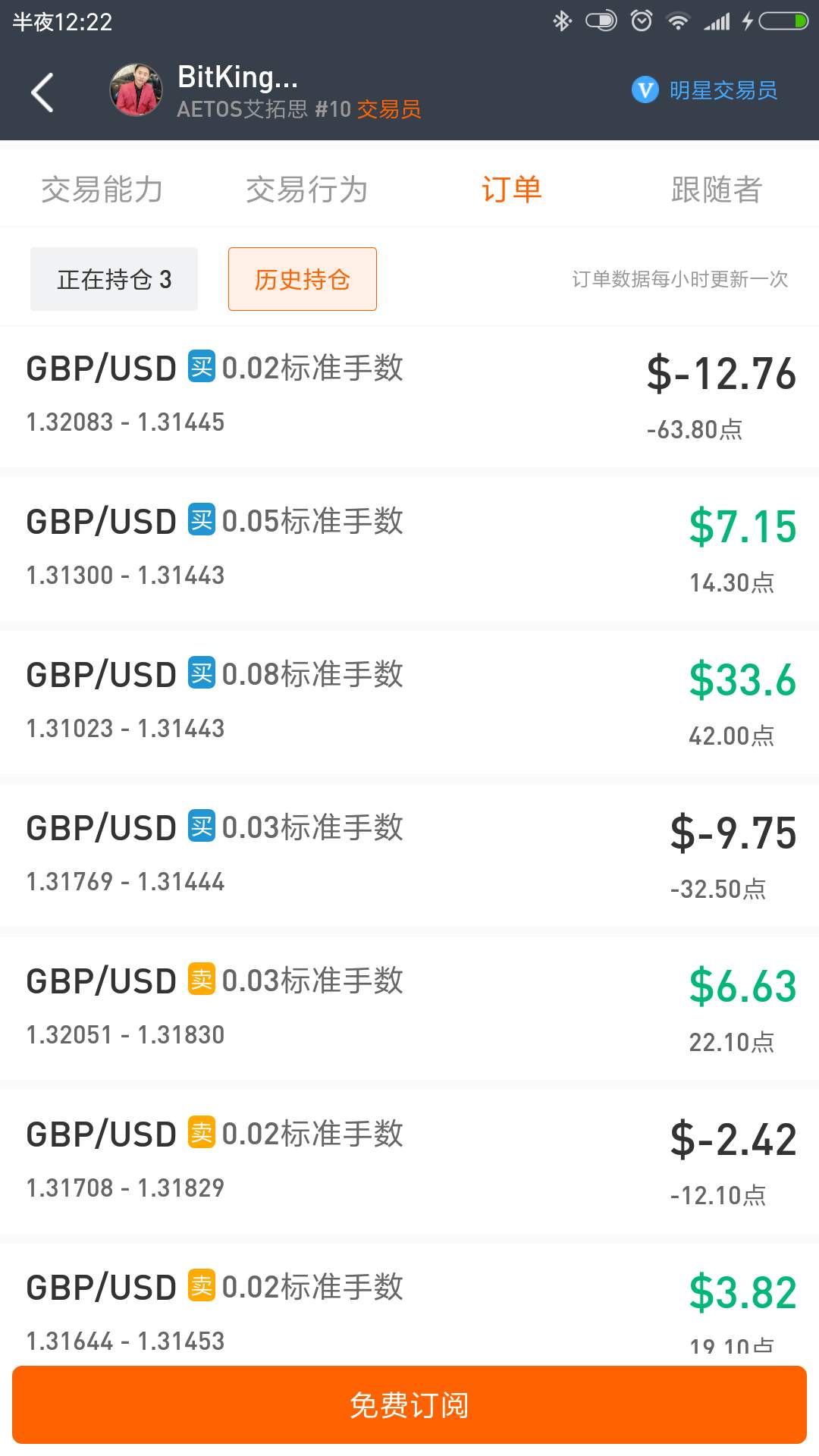This screenshot has width=819, height=1456.
Task: Tap buy icon on $-12.76 order
Action: [x=202, y=366]
